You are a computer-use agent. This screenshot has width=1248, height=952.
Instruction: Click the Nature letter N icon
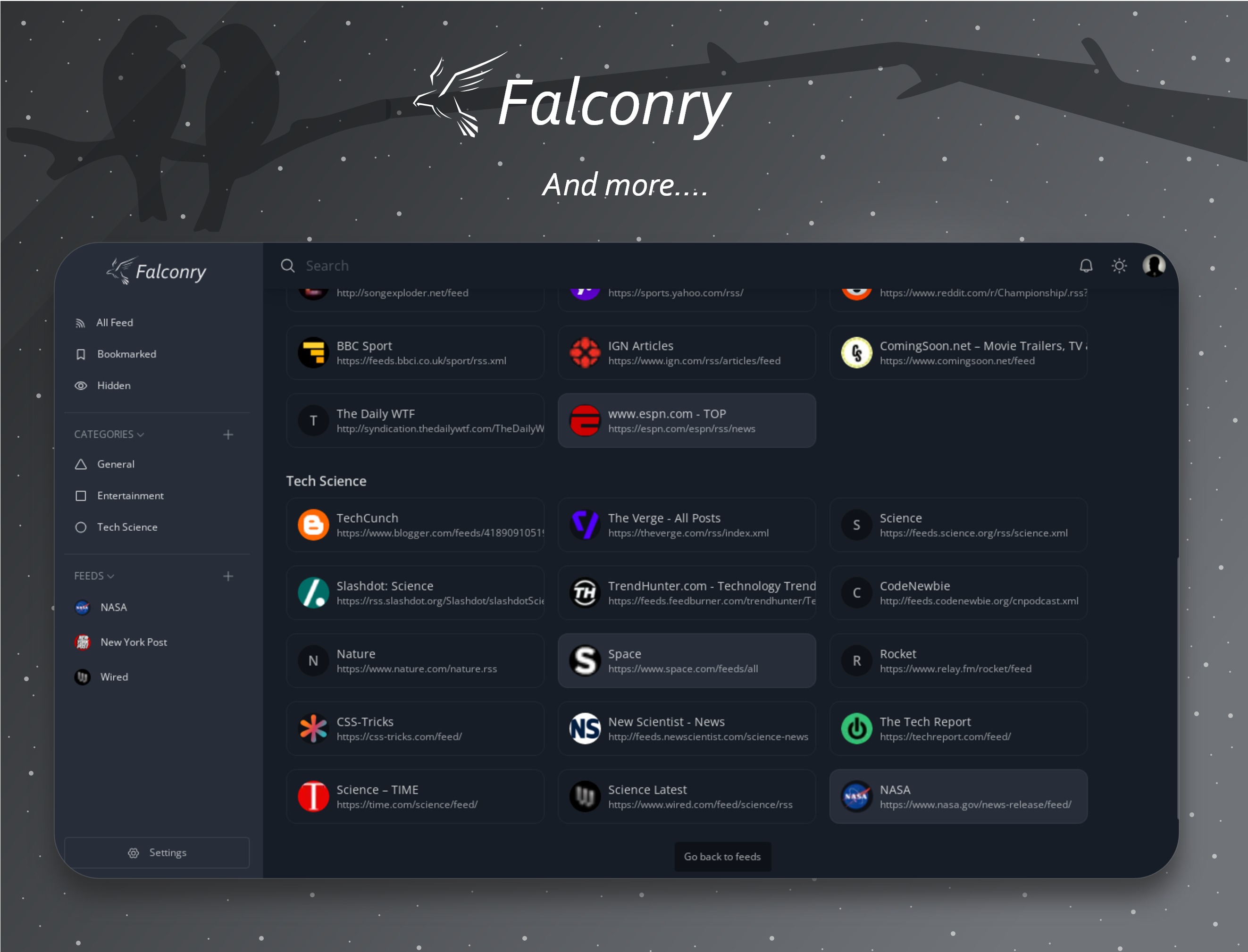coord(313,661)
